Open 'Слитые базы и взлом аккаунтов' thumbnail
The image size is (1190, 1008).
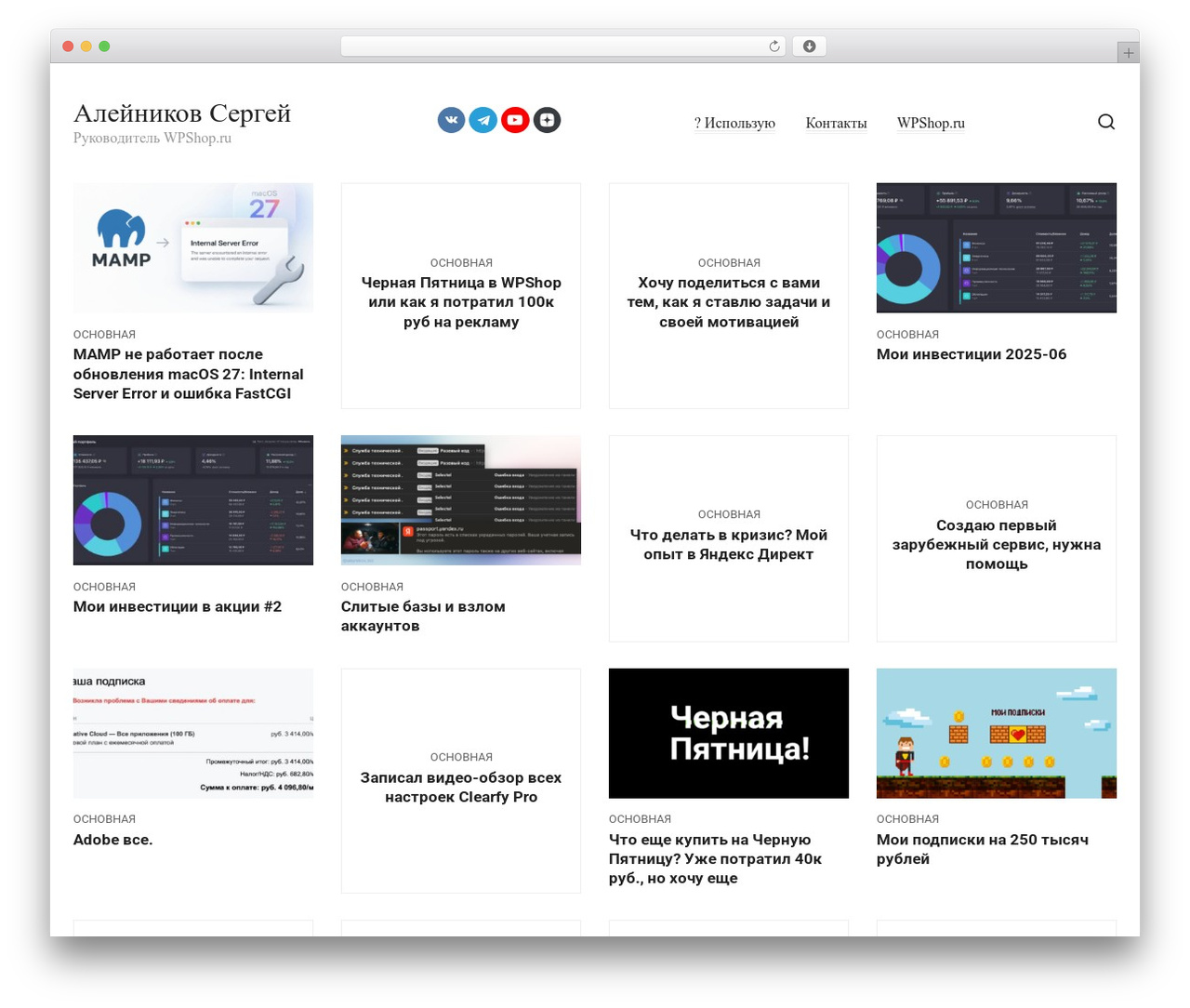(x=461, y=500)
